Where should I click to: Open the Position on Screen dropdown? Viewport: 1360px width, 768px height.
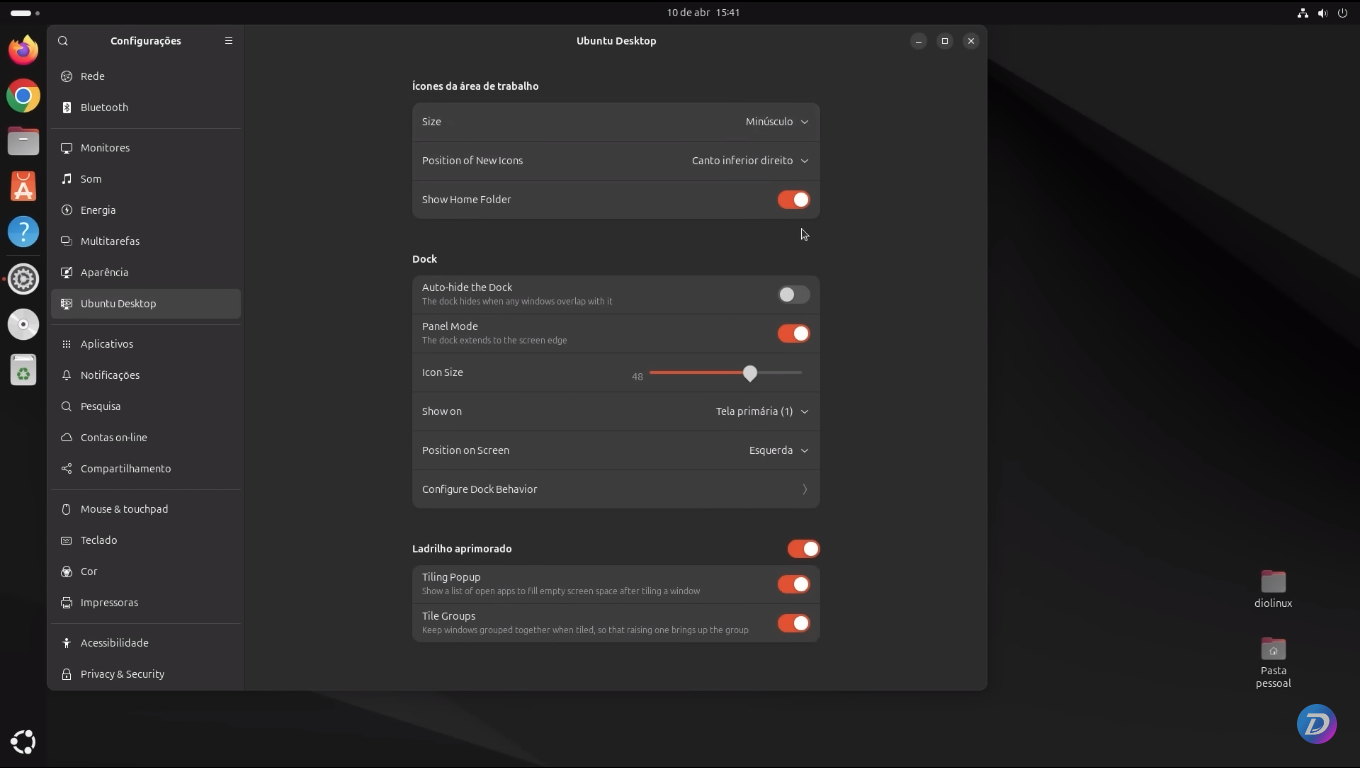(778, 450)
